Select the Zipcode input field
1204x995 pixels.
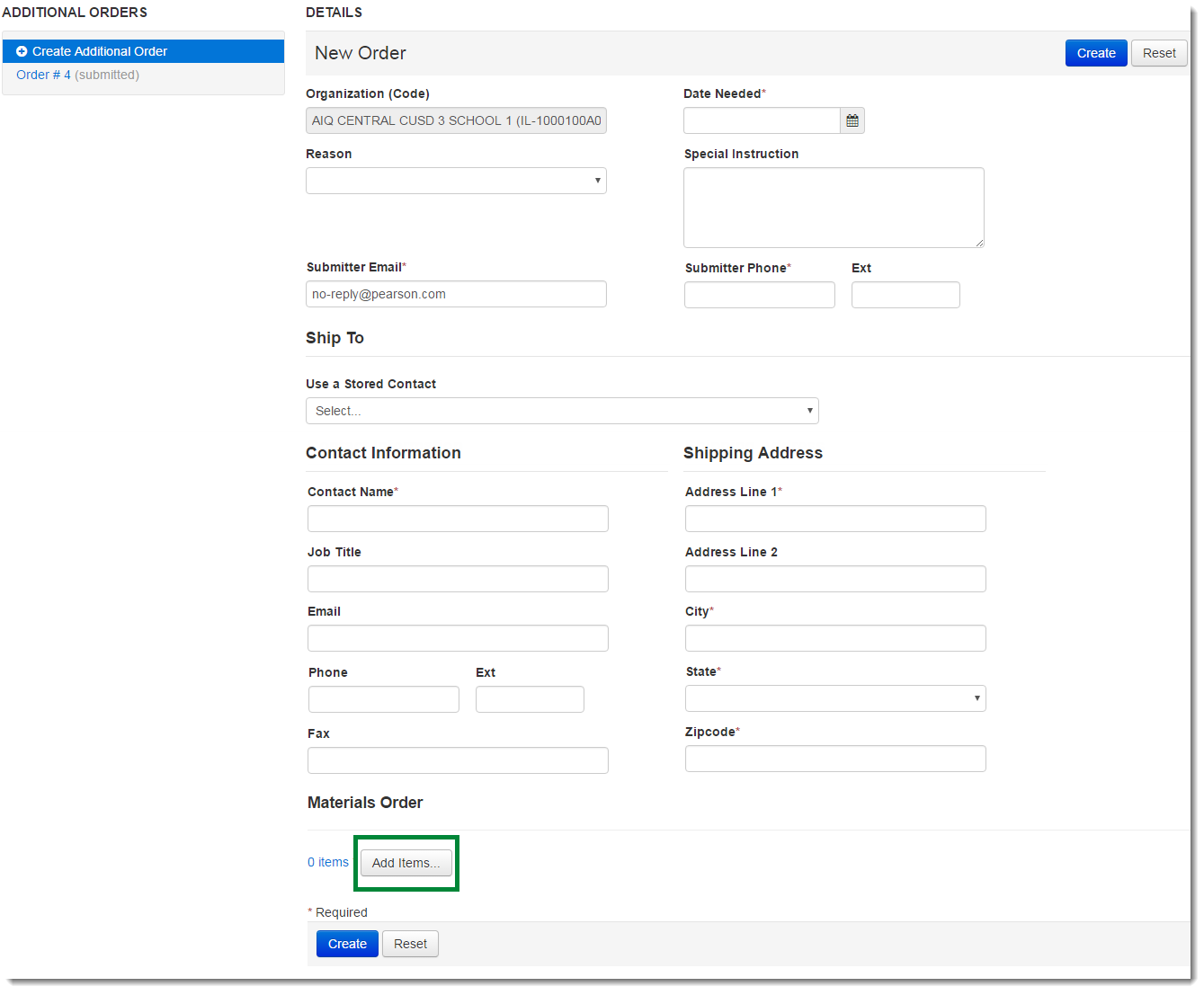coord(834,759)
